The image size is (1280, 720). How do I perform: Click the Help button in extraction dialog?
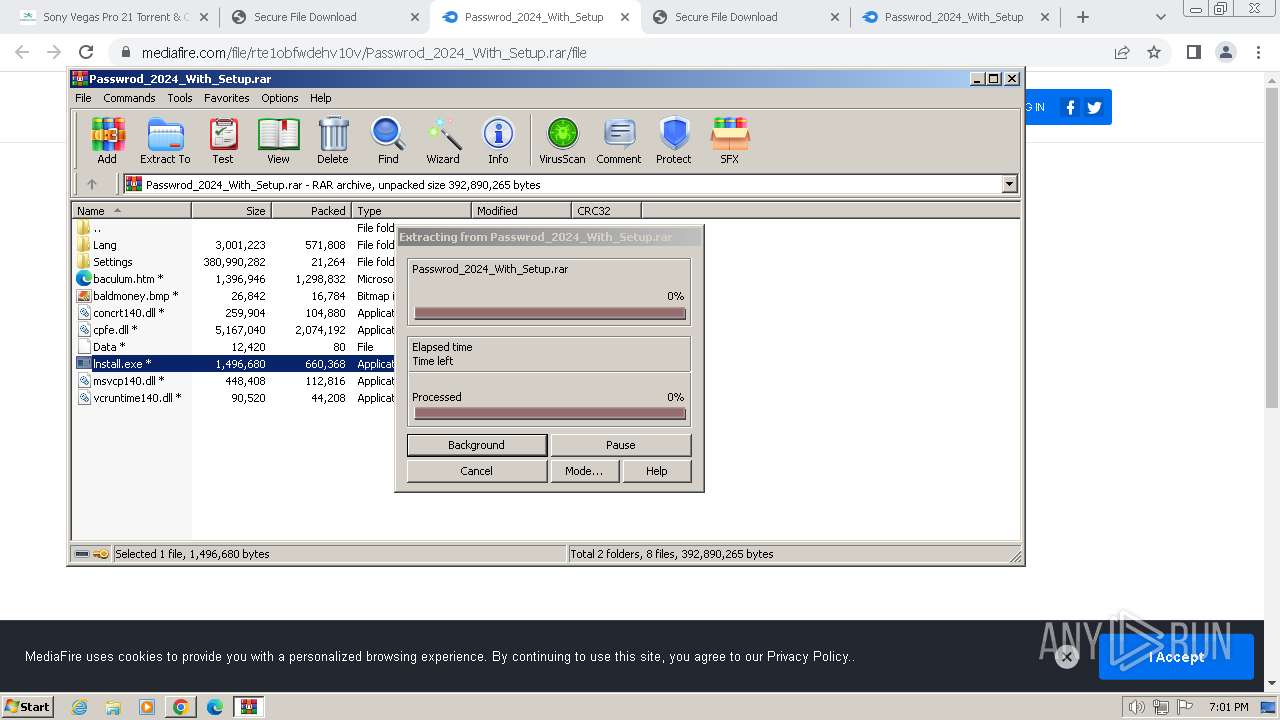(x=657, y=471)
